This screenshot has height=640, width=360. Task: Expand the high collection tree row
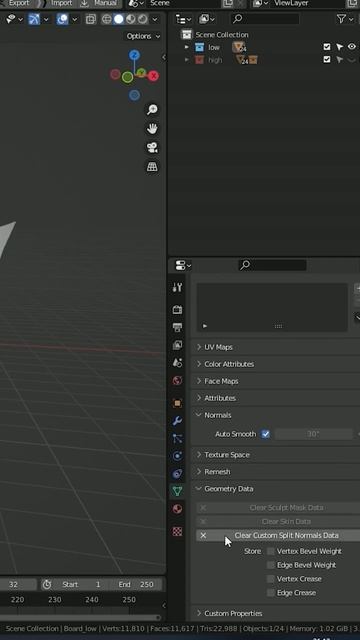[x=187, y=60]
